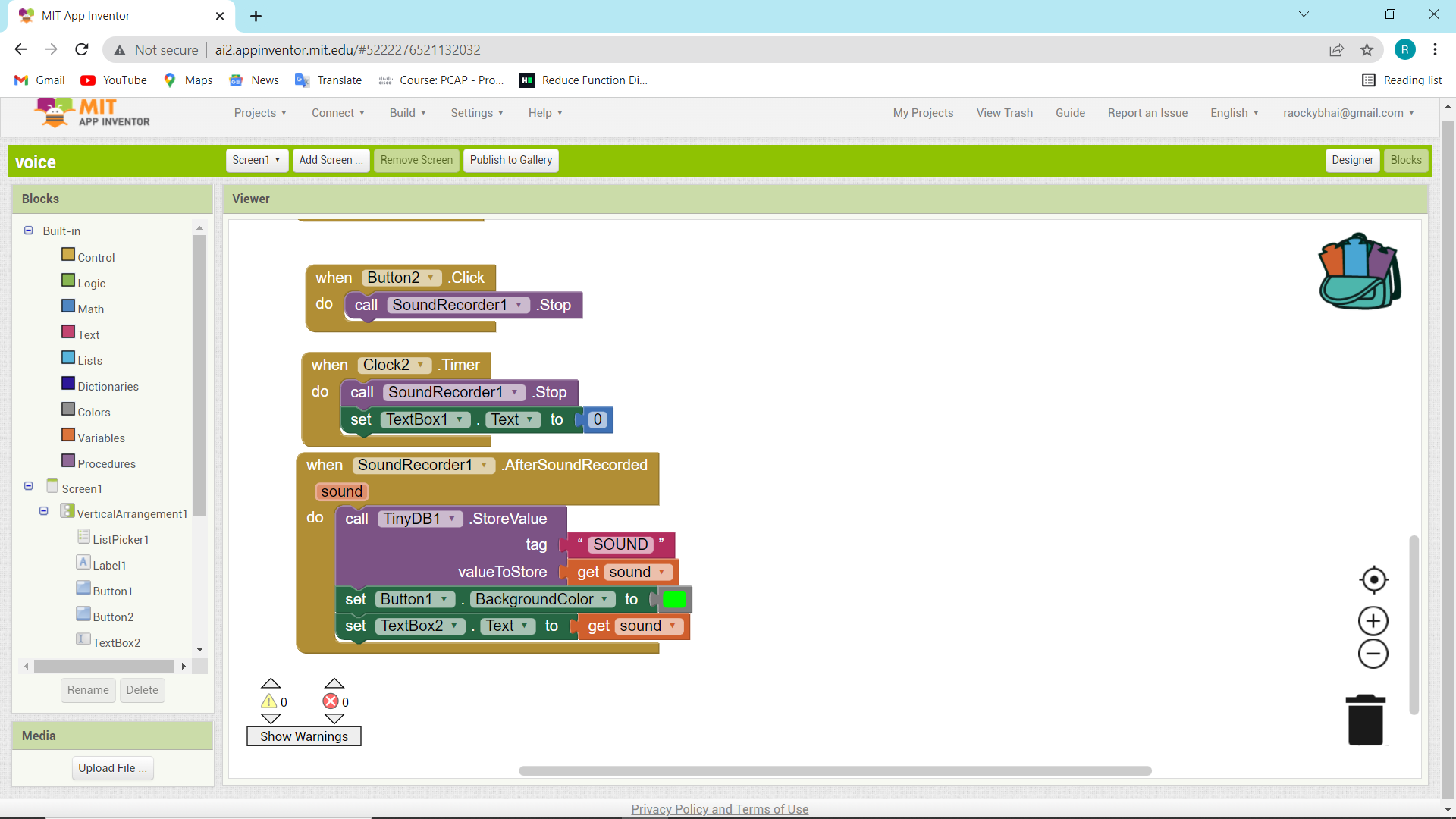
Task: Zoom out with the minus icon
Action: pyautogui.click(x=1373, y=654)
